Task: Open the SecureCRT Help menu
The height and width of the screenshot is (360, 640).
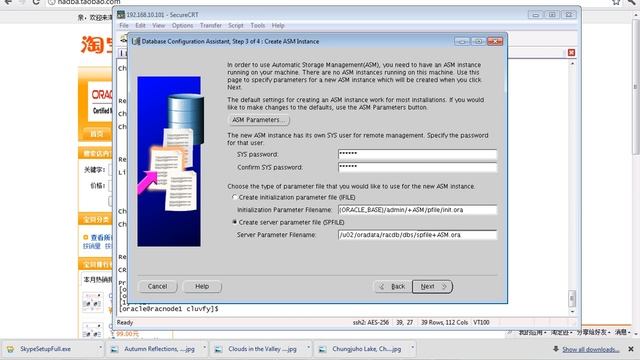Action: point(278,25)
